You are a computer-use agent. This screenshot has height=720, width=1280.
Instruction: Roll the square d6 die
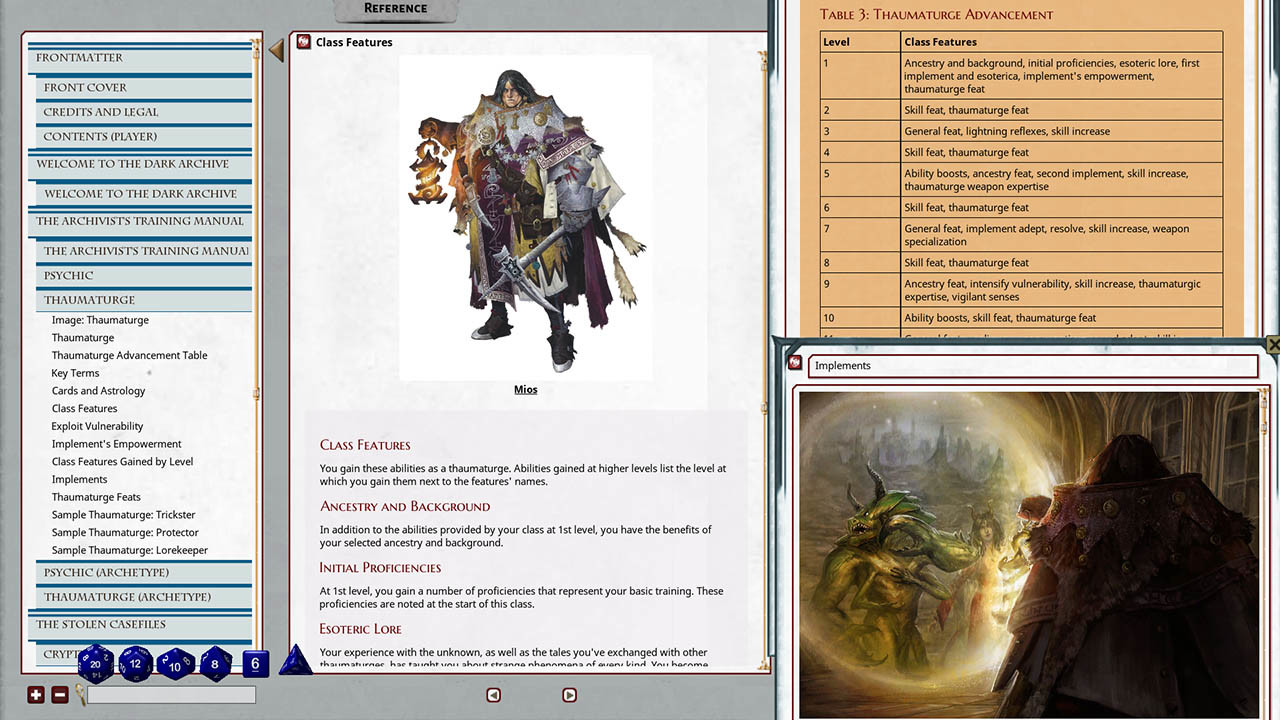click(x=254, y=663)
